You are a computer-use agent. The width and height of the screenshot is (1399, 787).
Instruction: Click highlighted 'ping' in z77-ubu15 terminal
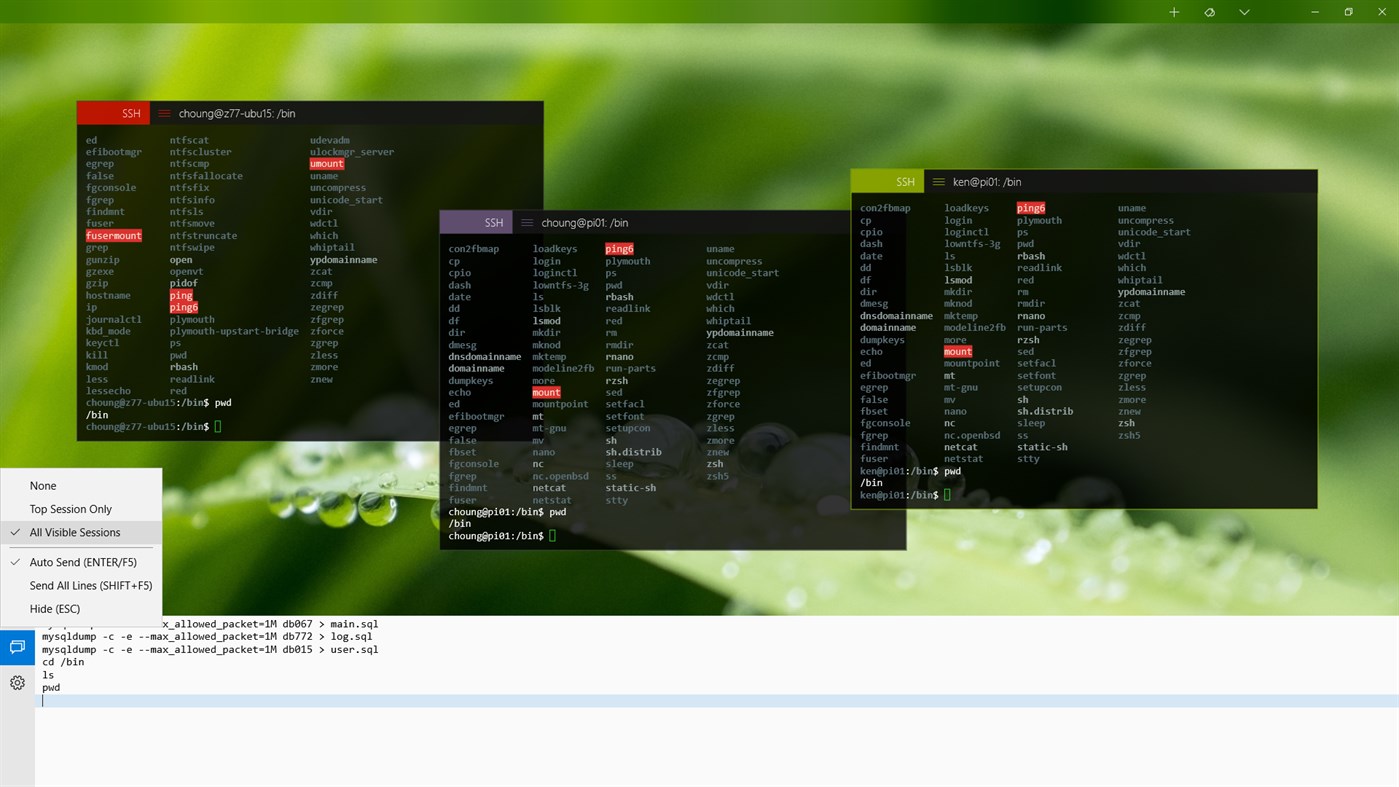[x=181, y=295]
